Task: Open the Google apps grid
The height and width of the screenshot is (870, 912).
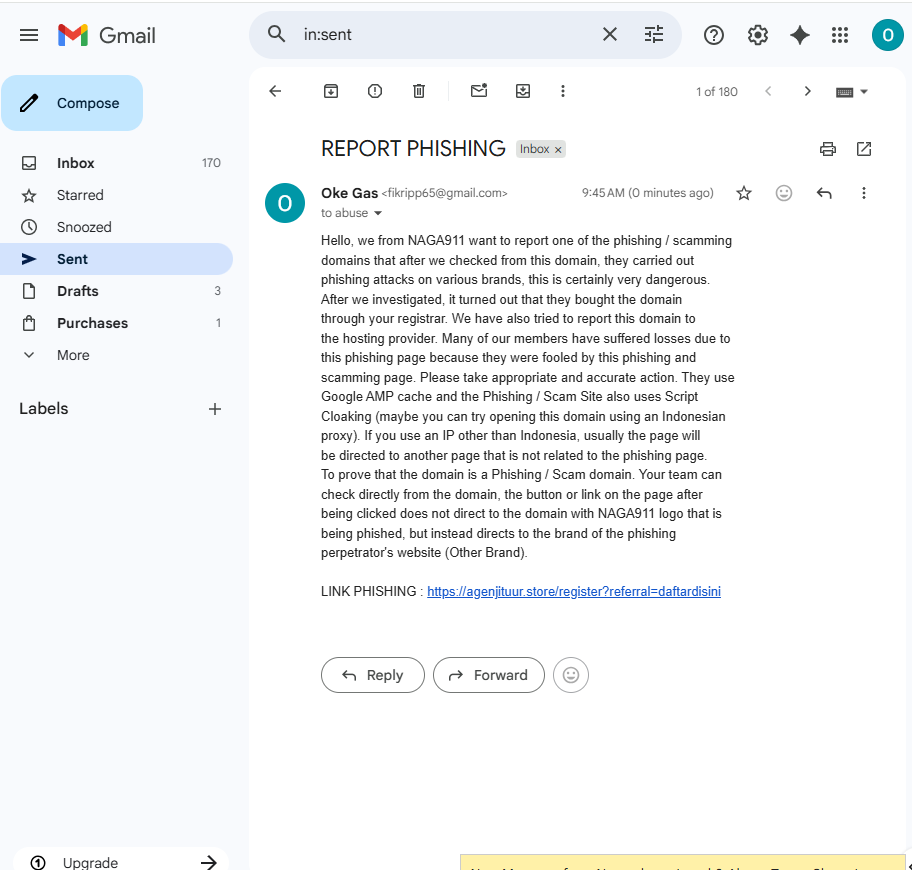Action: [840, 35]
